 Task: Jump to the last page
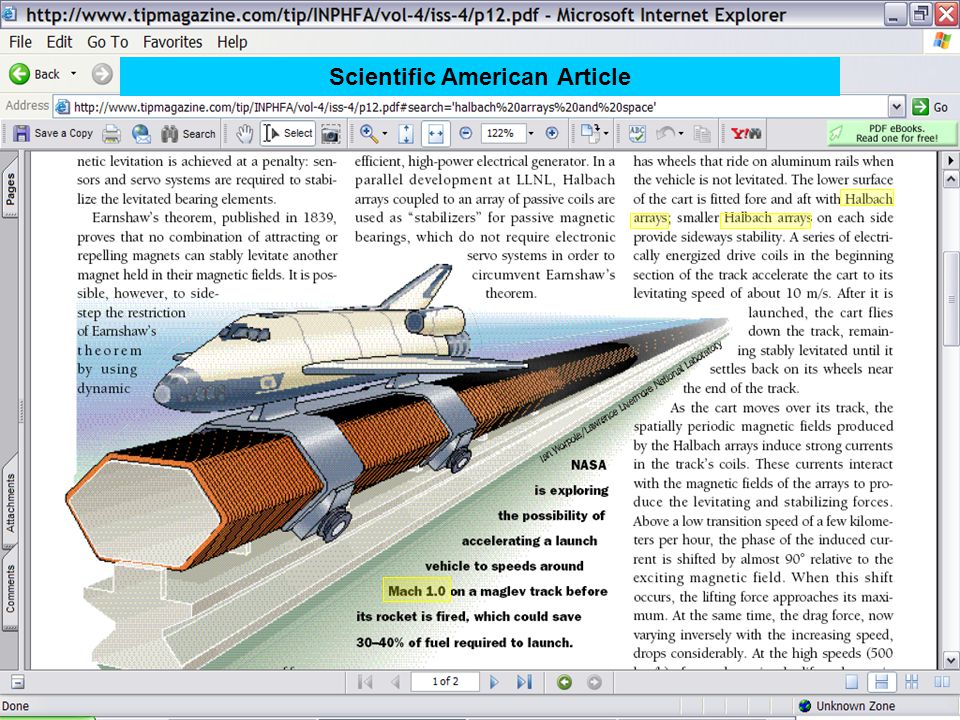[x=524, y=681]
